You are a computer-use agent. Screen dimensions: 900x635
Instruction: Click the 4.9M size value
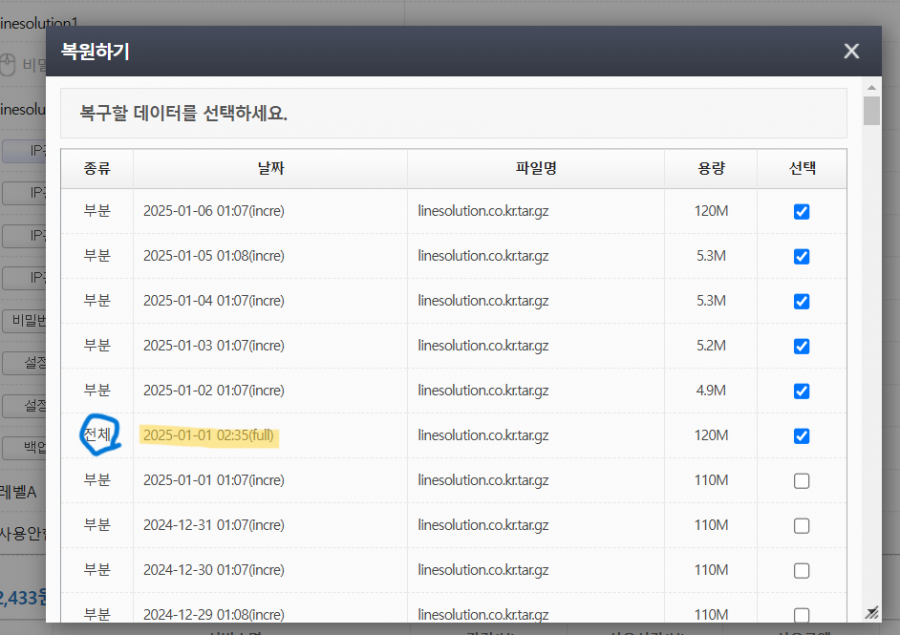[x=711, y=390]
